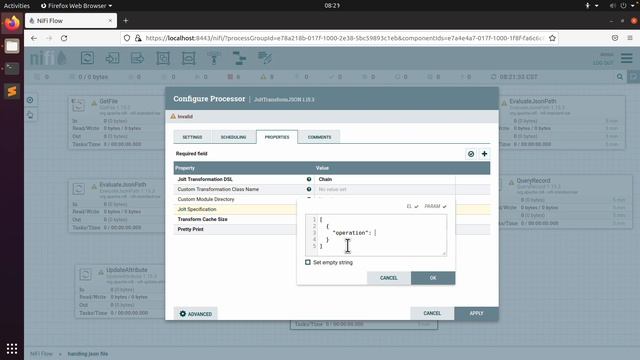Open the bulletin board icon
Image resolution: width=640 pixels, height=360 pixels.
pos(634,77)
